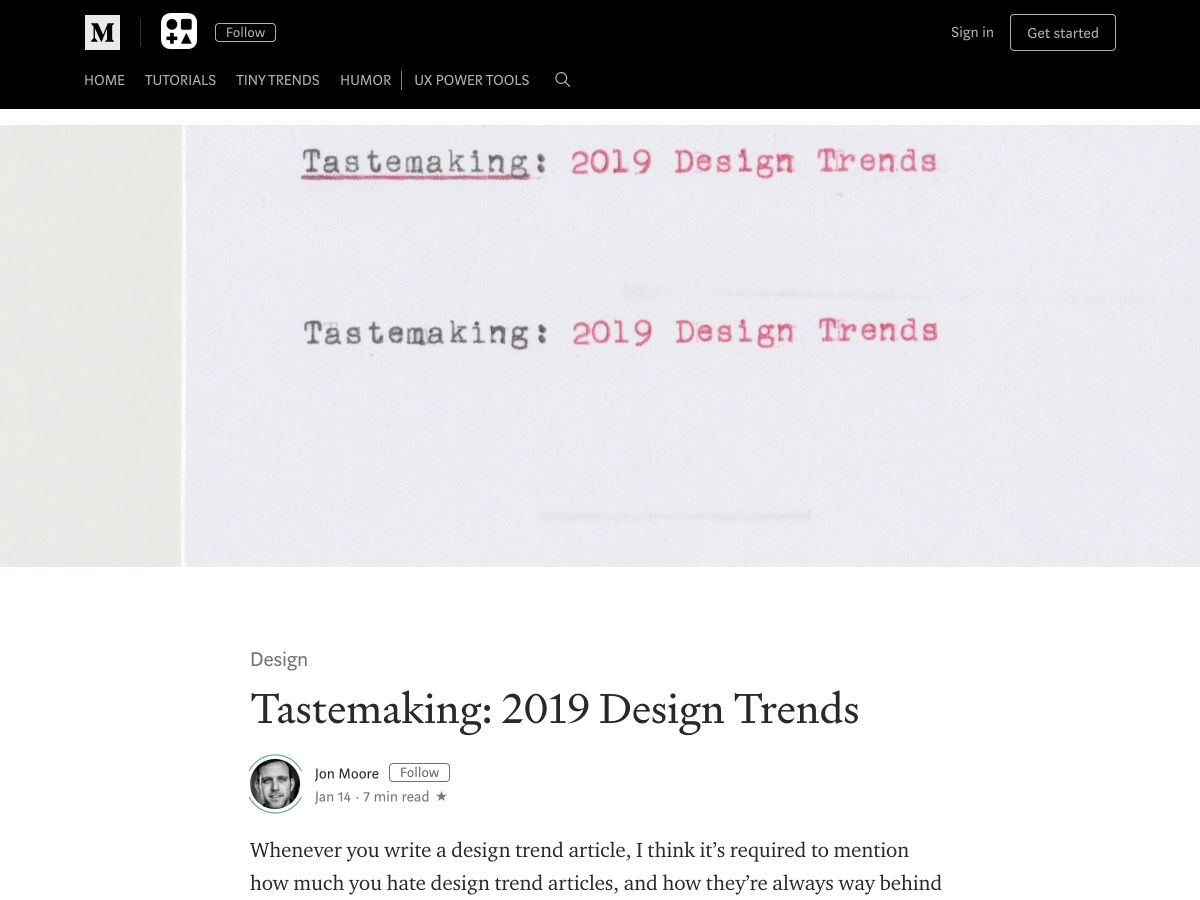Open the UX POWER TOOLS nav link
The image size is (1200, 900).
click(471, 80)
